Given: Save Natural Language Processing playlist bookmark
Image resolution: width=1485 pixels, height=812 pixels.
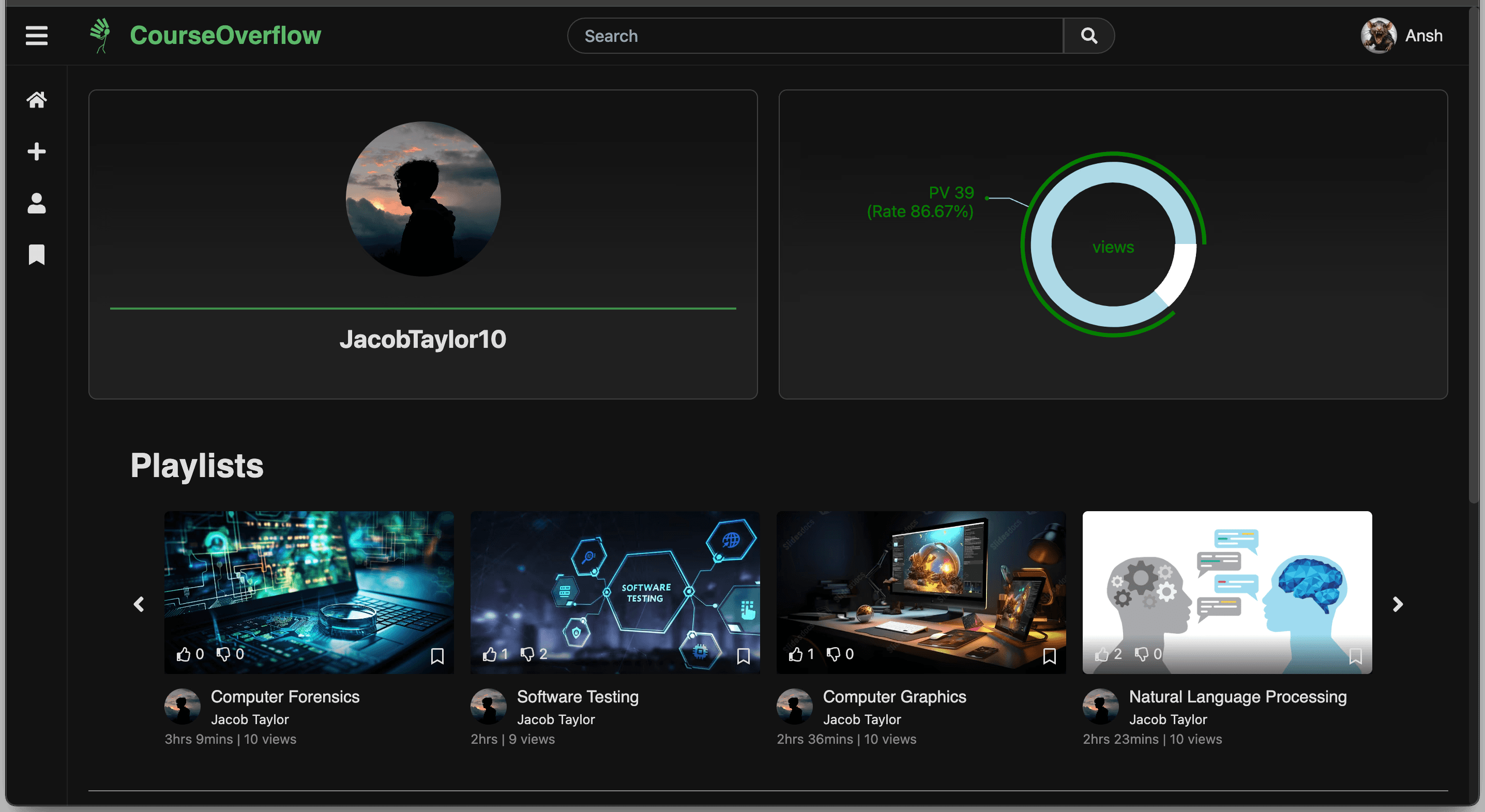Looking at the screenshot, I should pyautogui.click(x=1355, y=656).
